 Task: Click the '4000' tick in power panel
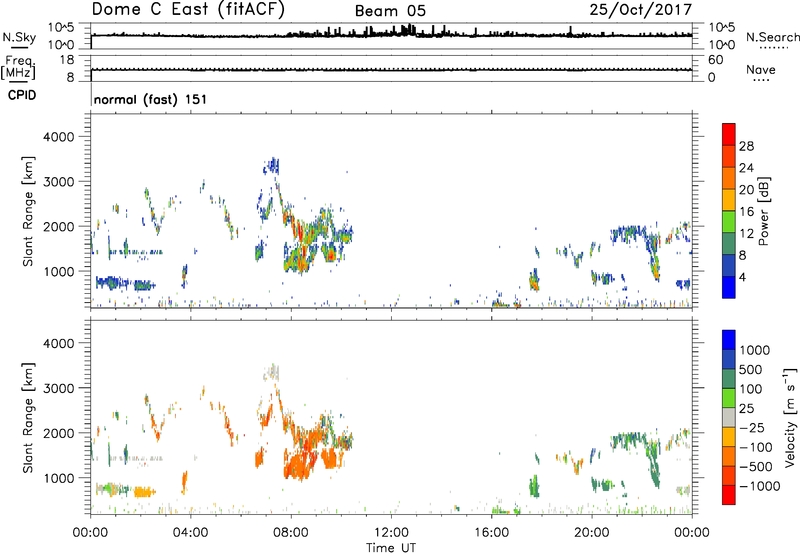click(x=58, y=137)
